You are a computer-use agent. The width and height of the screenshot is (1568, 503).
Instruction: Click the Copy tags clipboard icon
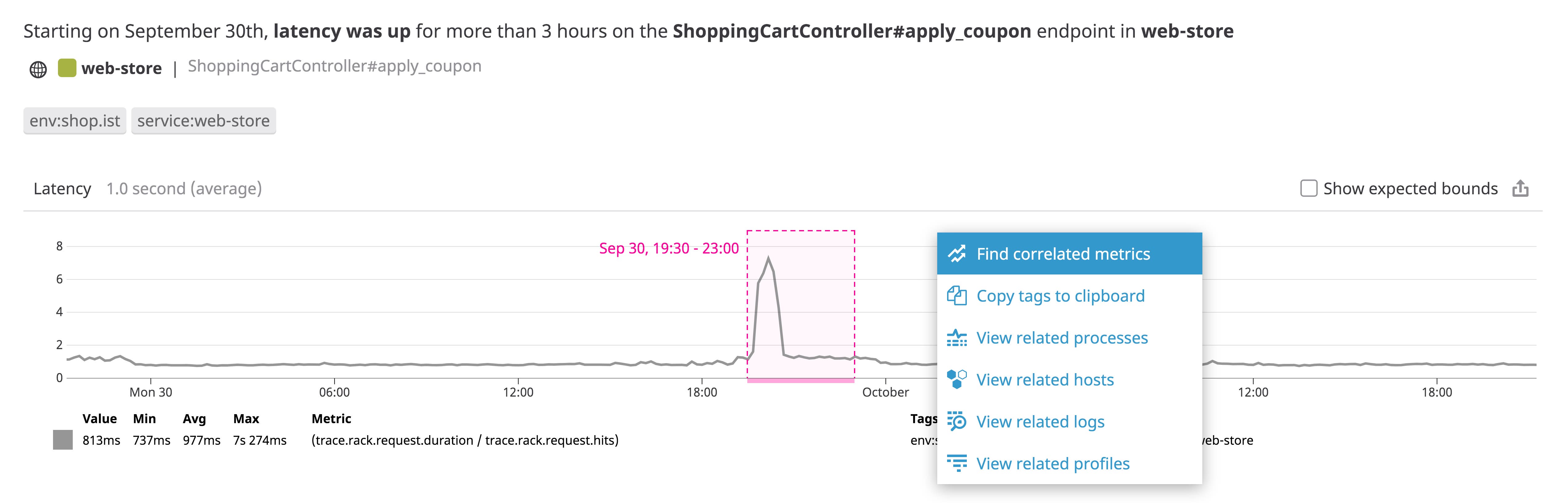tap(956, 296)
